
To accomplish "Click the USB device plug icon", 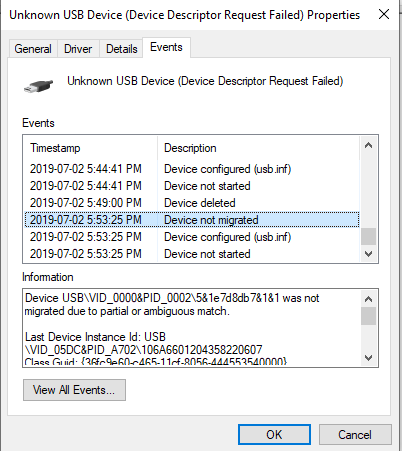I will 38,86.
